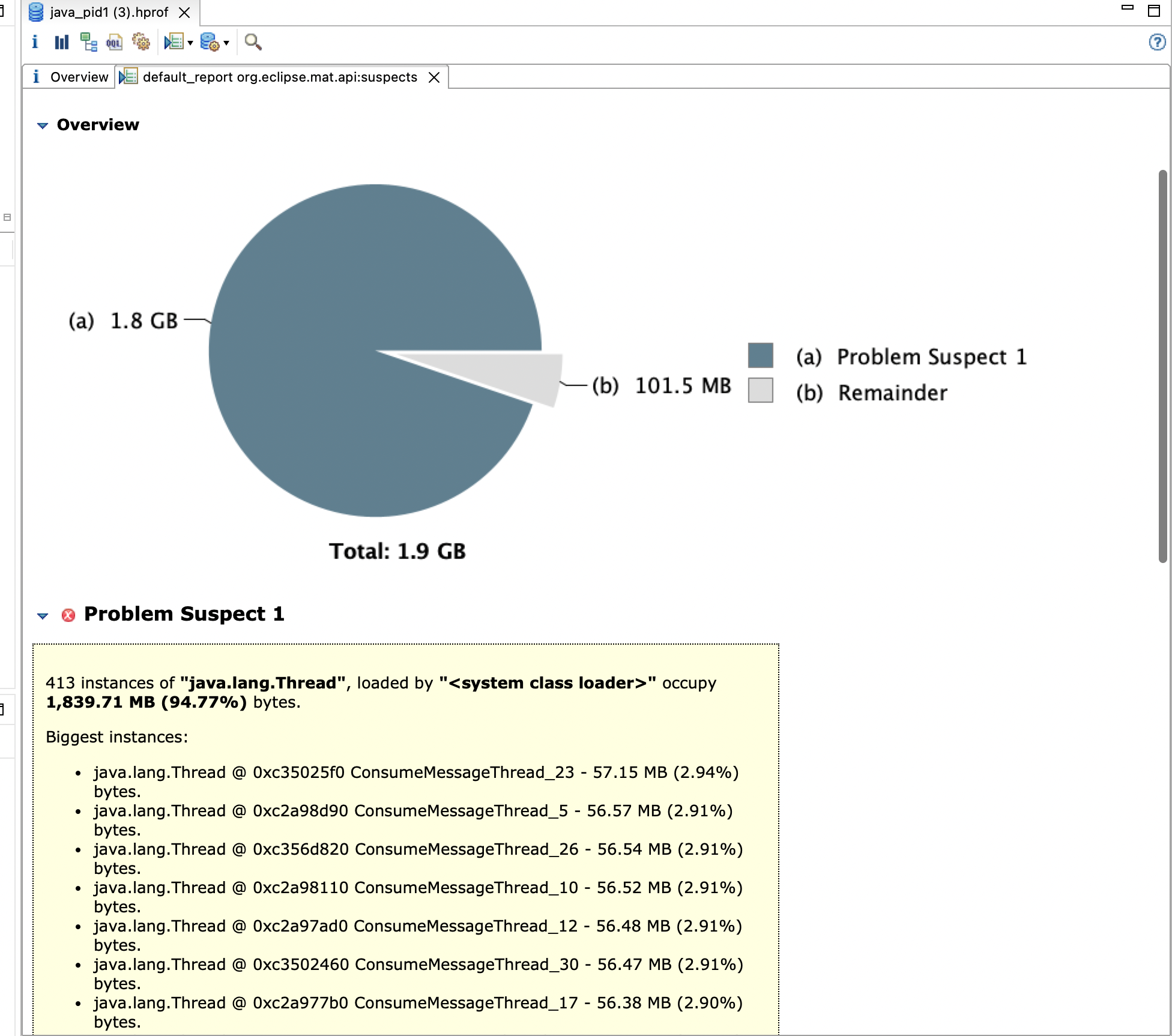Viewport: 1172px width, 1036px height.
Task: Click the (b) 101.5 MB pie label
Action: [x=662, y=385]
